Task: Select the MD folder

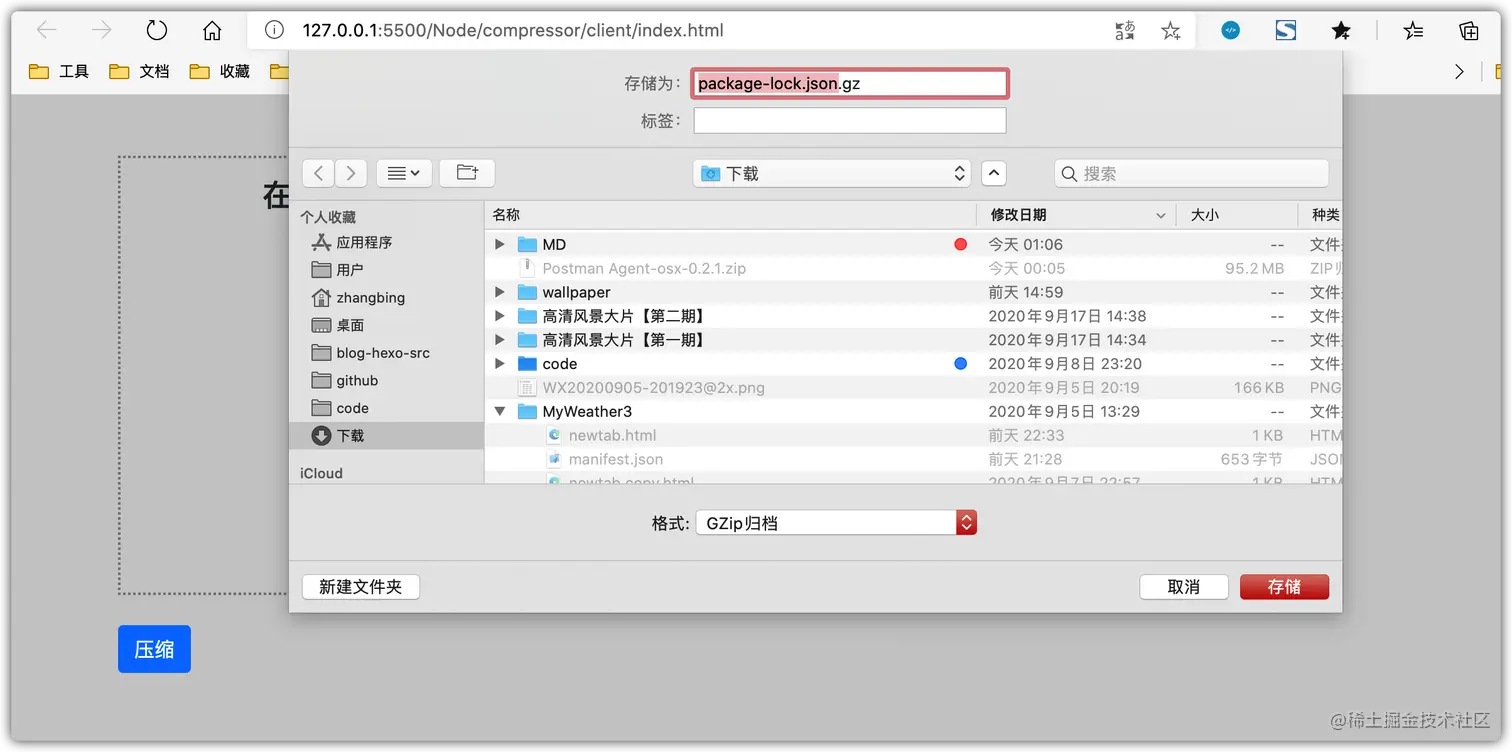Action: 554,244
